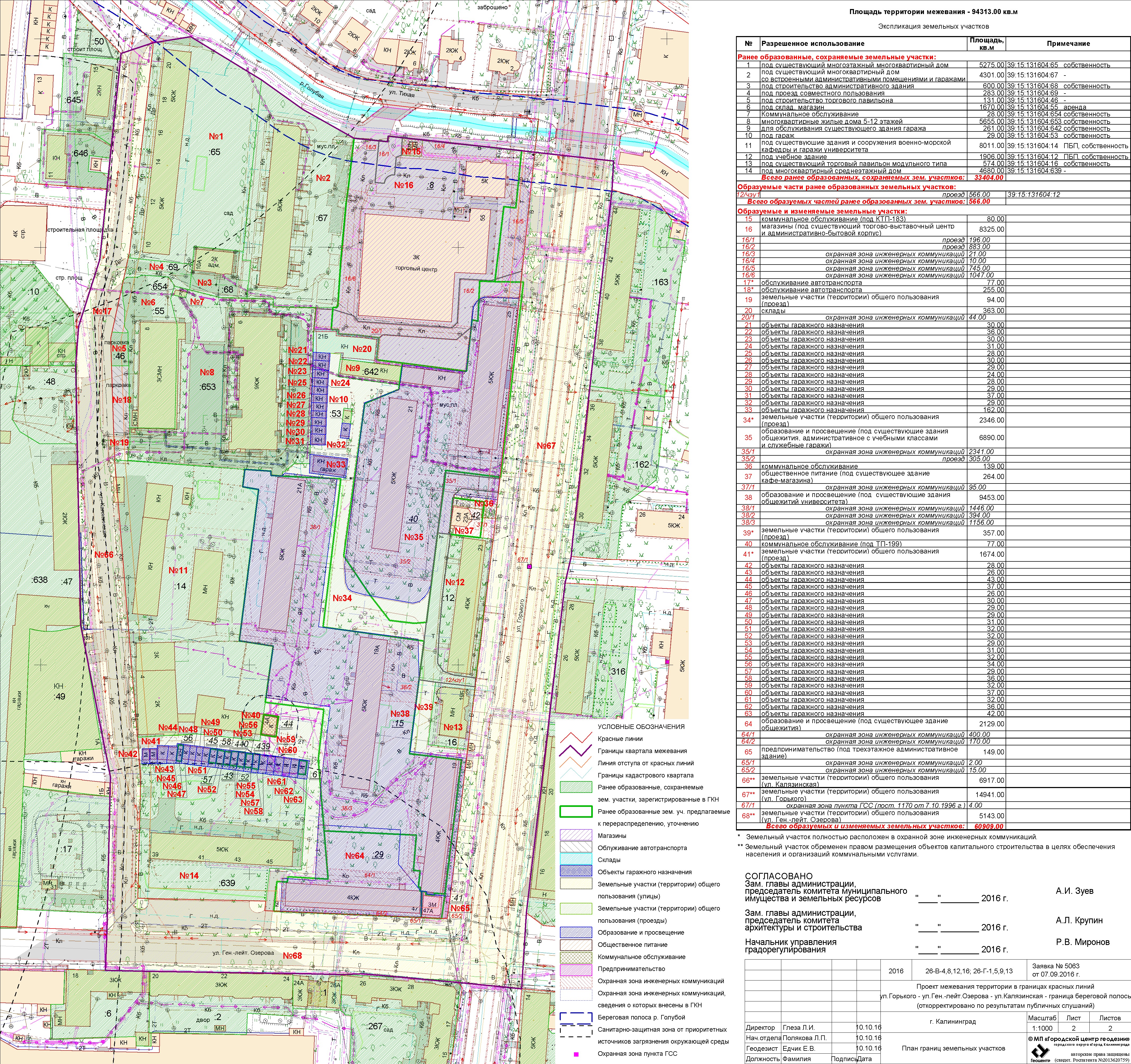Click the green hatched Ранее образованные legend swatch
This screenshot has width=1131, height=1064.
click(x=577, y=788)
